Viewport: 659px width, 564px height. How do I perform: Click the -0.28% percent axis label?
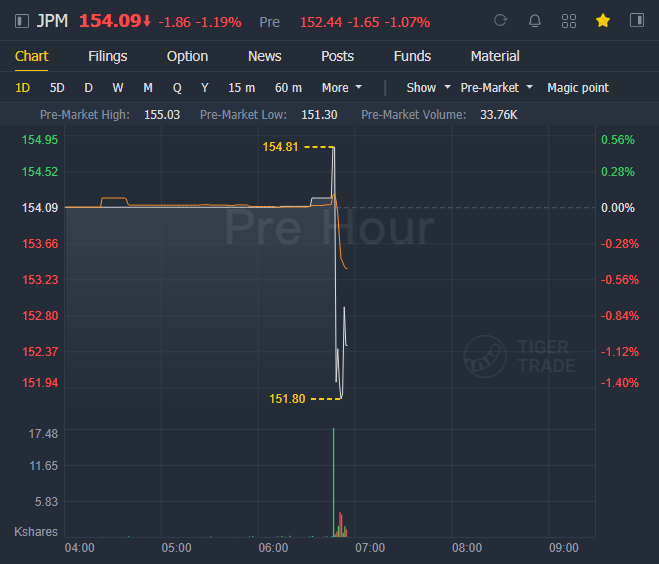619,244
